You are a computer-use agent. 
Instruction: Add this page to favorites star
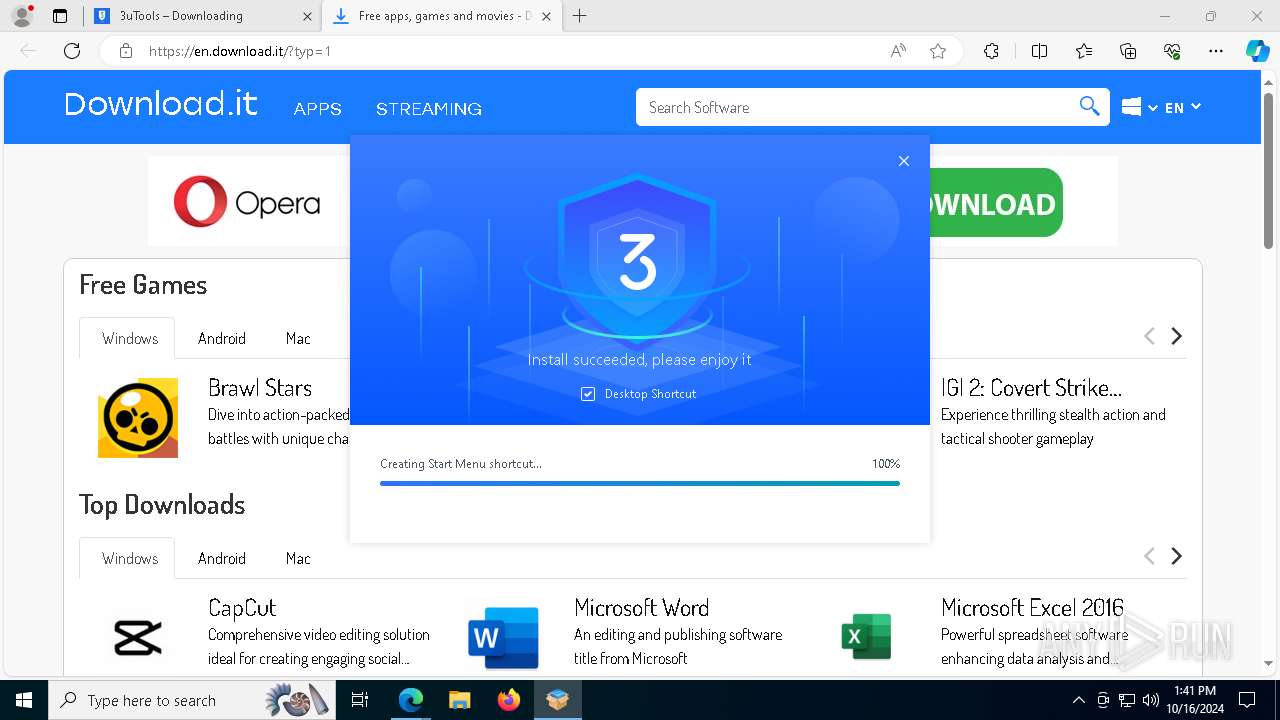[938, 51]
